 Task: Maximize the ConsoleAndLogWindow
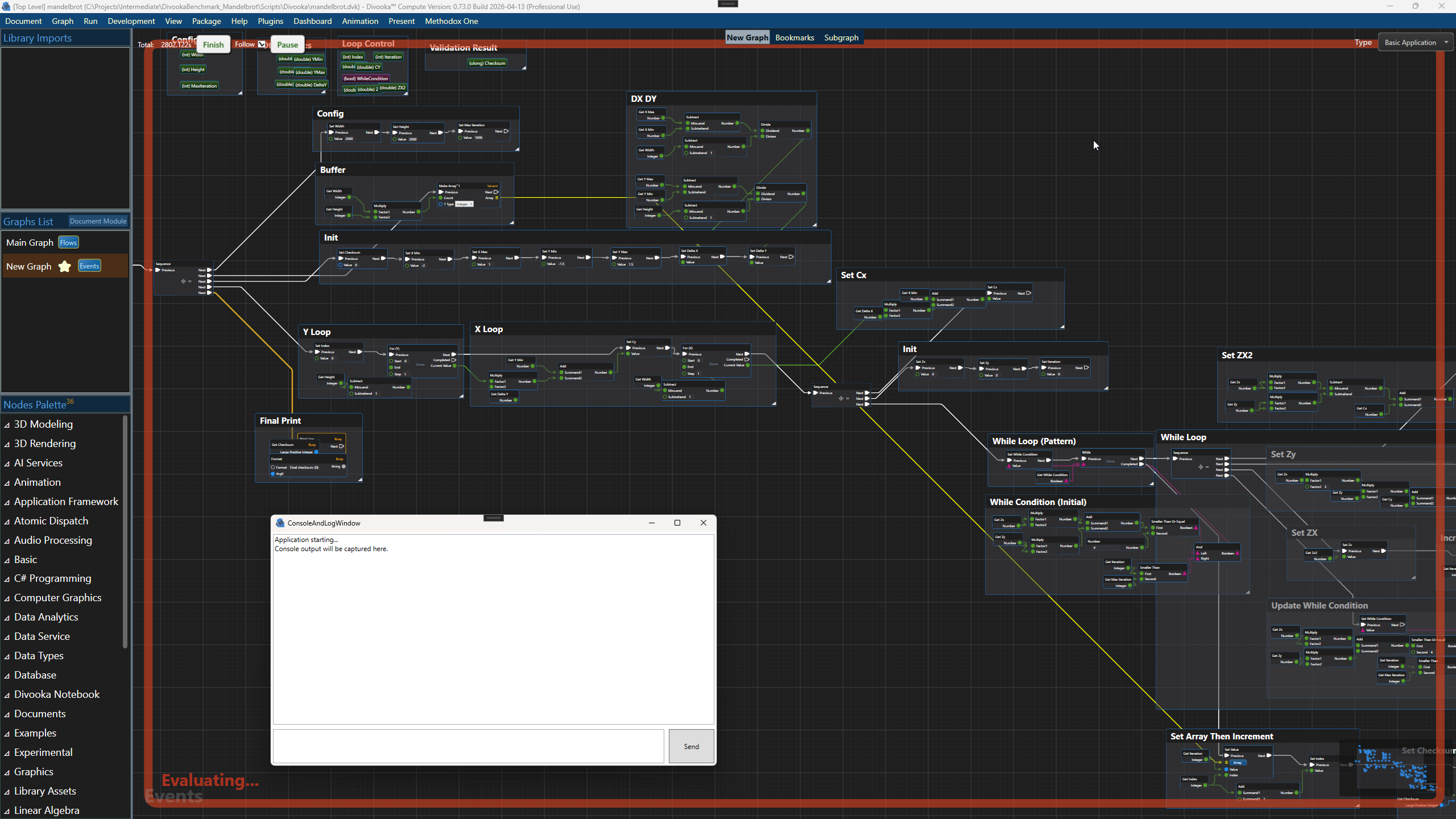coord(677,523)
